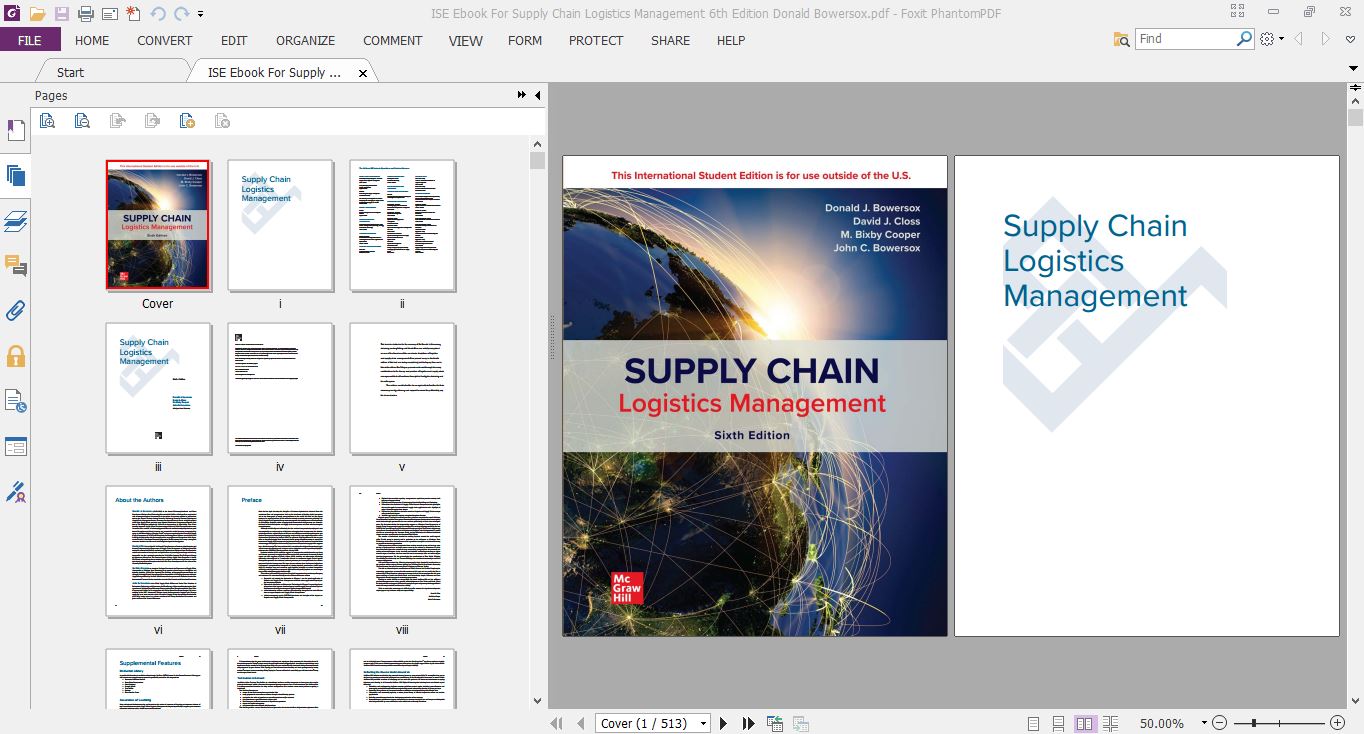Viewport: 1364px width, 734px height.
Task: Redo the last action
Action: click(182, 13)
